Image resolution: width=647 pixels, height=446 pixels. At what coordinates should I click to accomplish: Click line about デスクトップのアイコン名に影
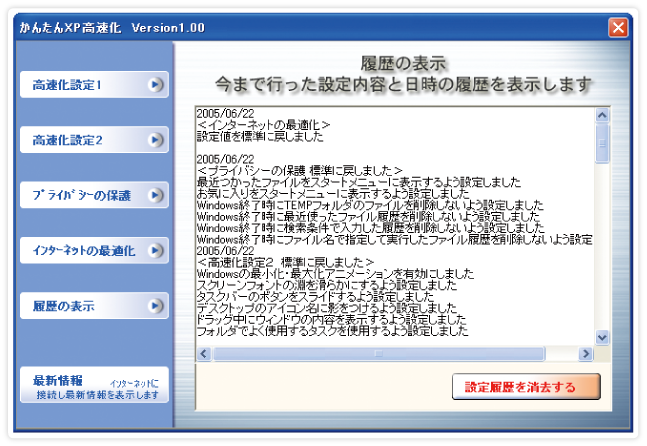(x=327, y=308)
